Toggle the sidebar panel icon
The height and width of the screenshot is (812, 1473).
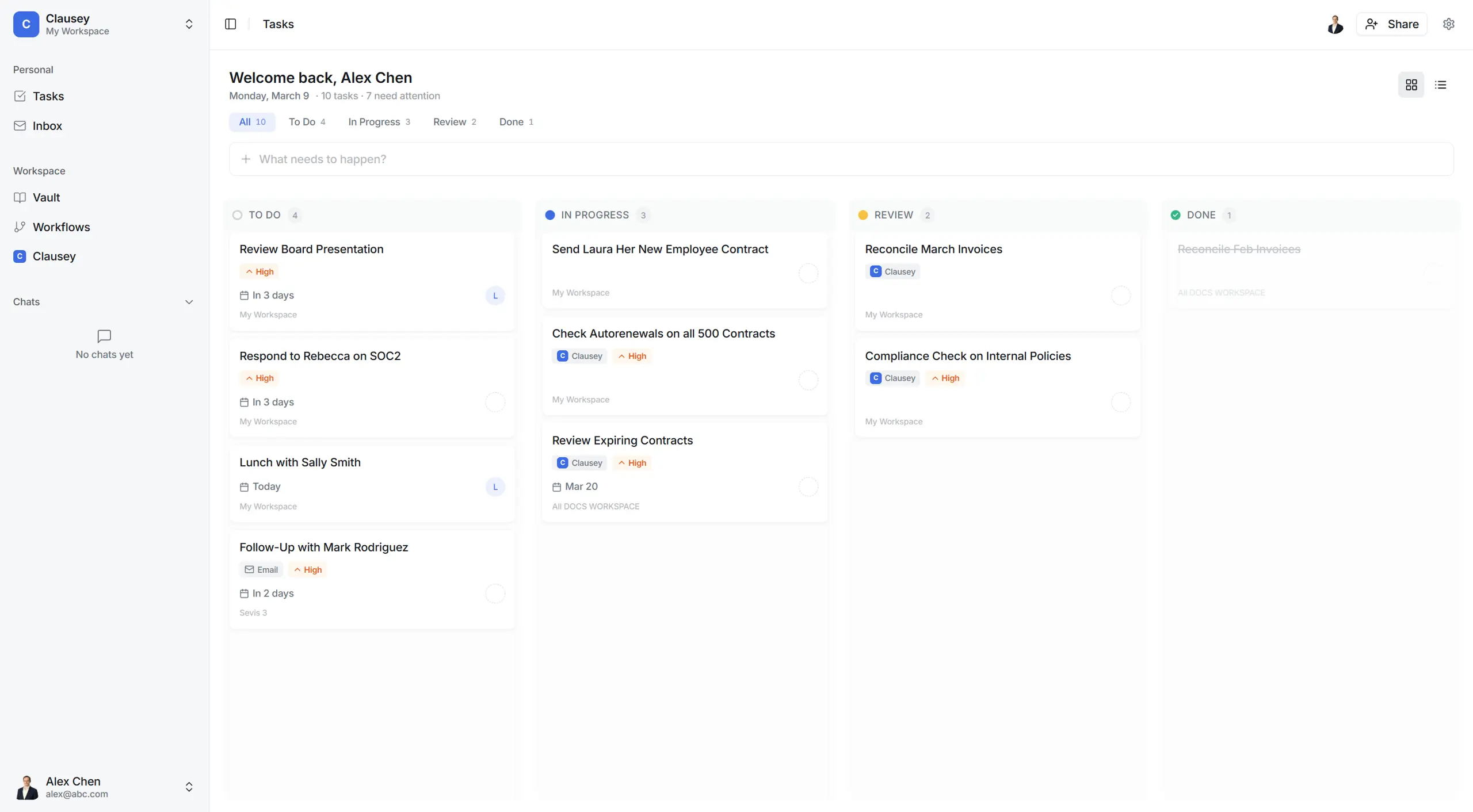click(x=230, y=24)
